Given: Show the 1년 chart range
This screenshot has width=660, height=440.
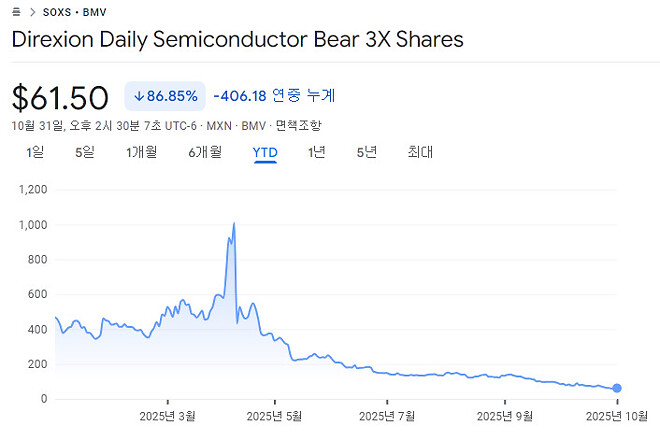Looking at the screenshot, I should click(316, 152).
